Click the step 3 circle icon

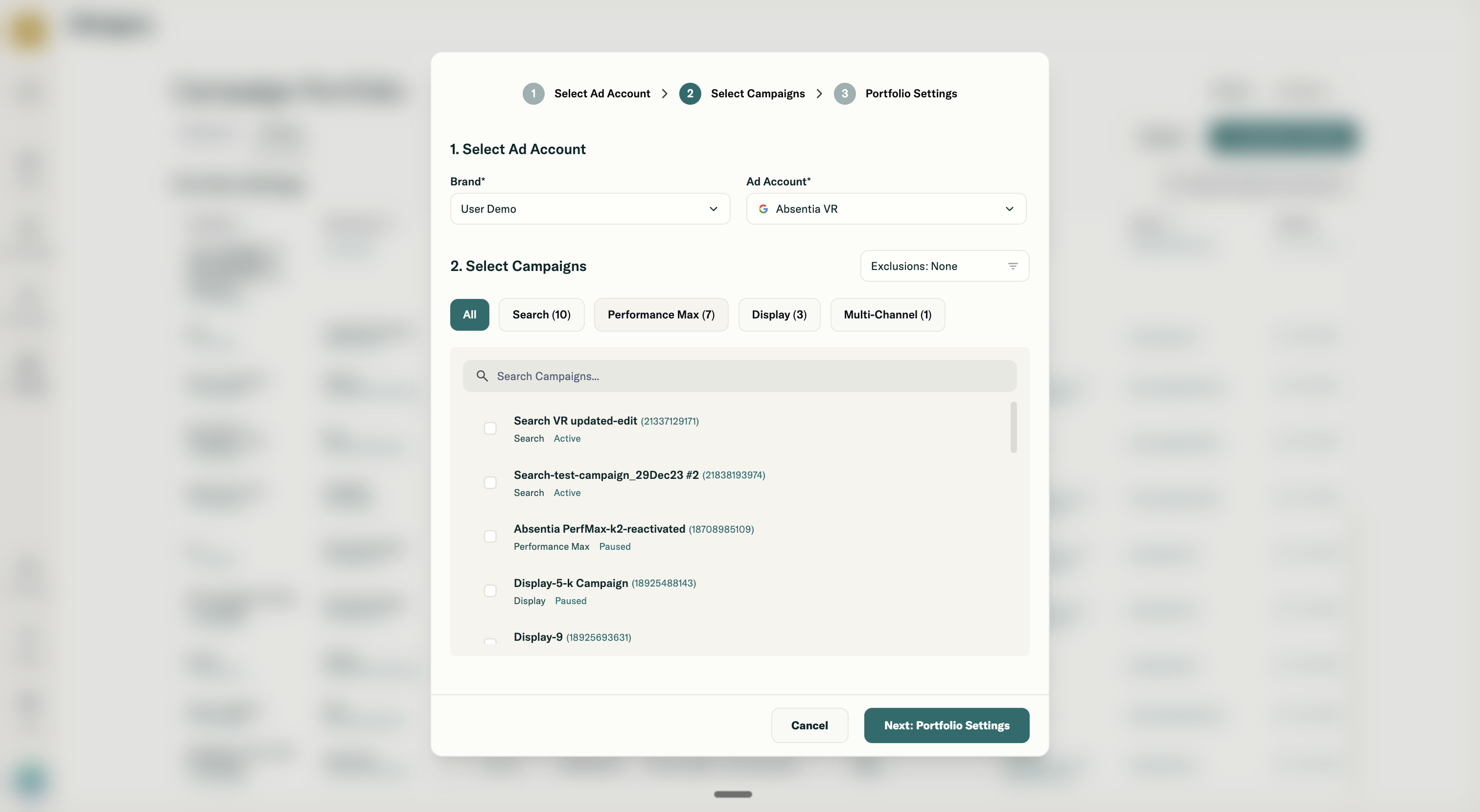[x=844, y=93]
